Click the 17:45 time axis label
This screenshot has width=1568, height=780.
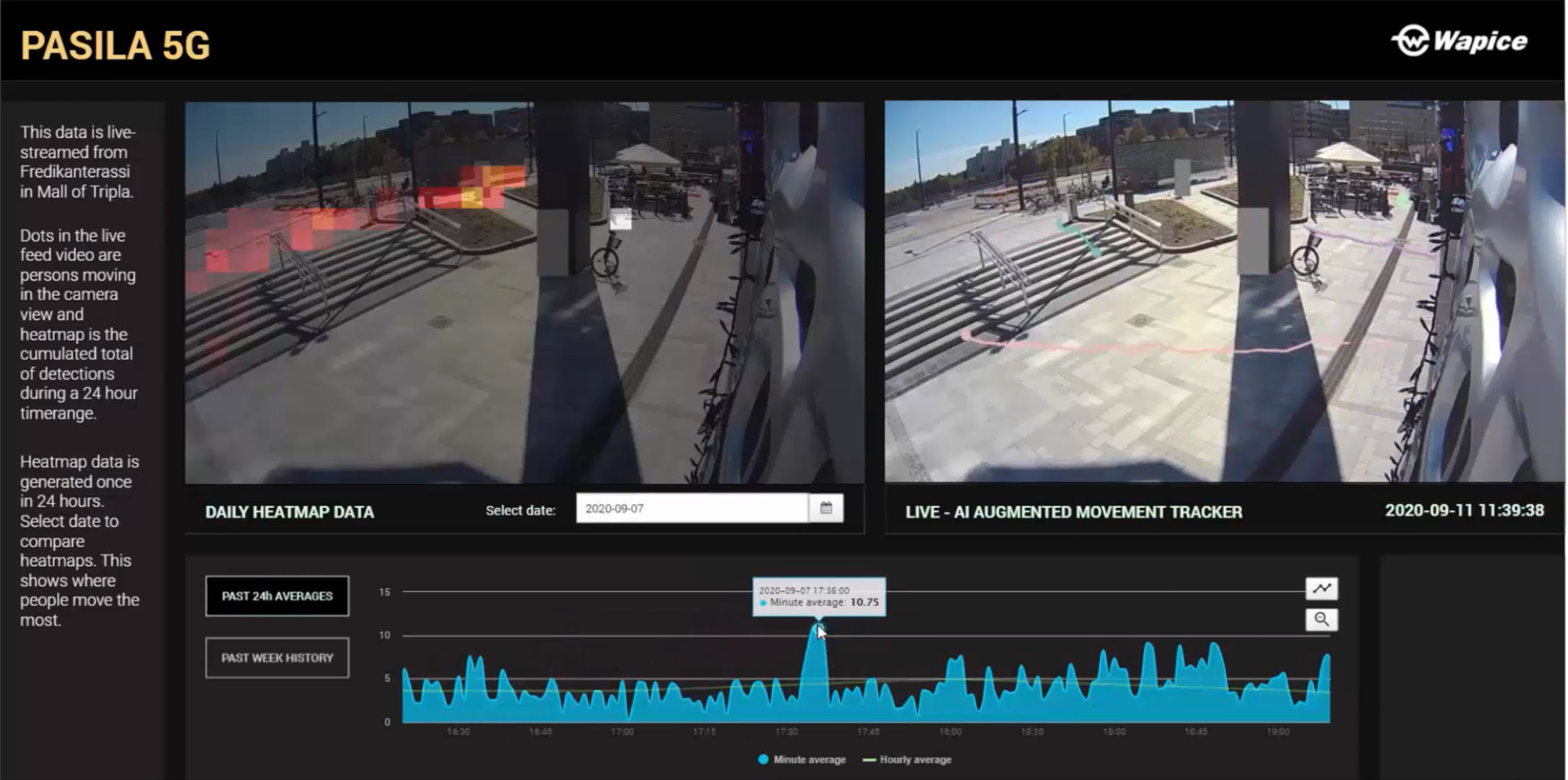click(x=868, y=732)
